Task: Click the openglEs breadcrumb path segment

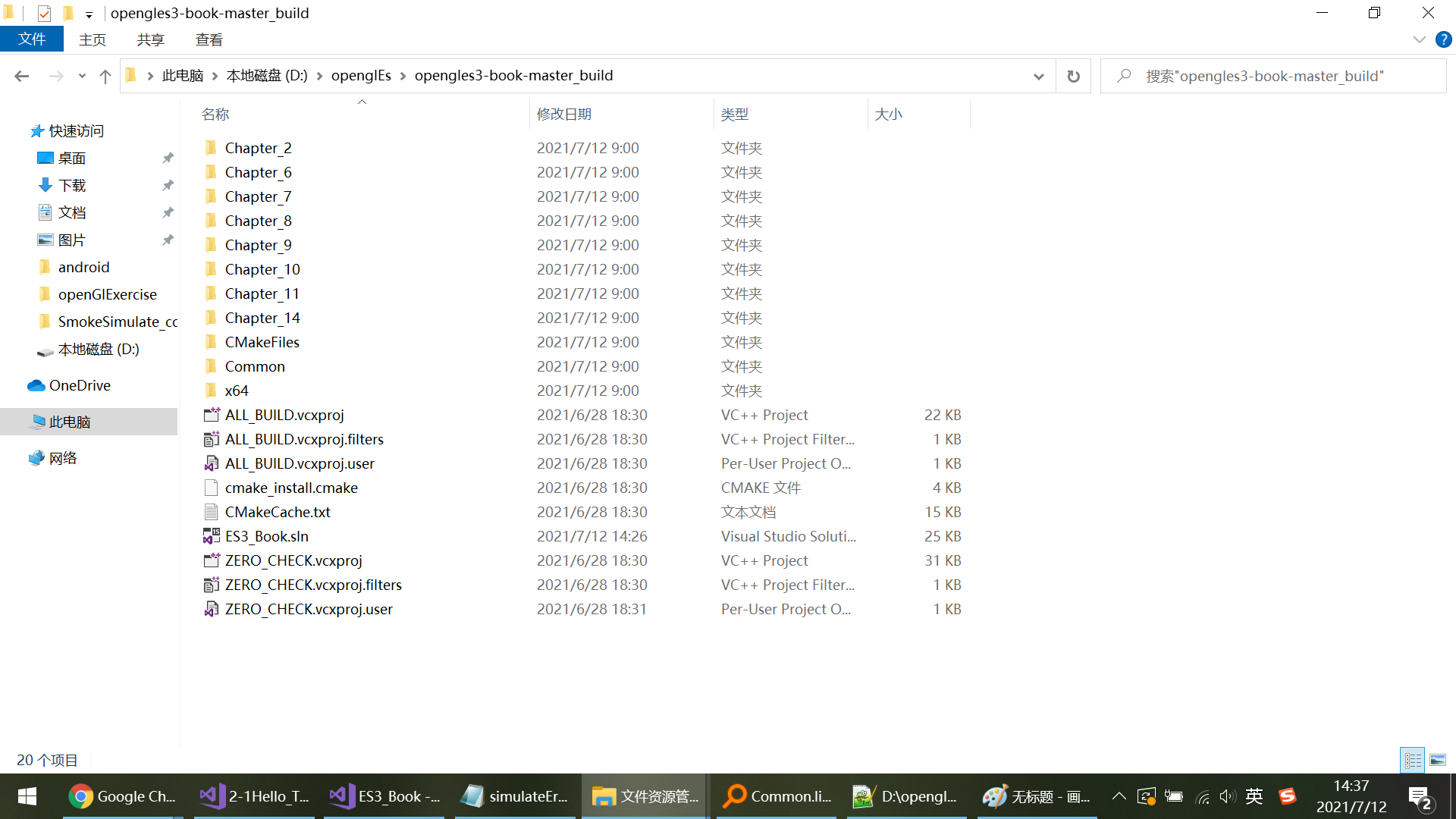Action: tap(361, 76)
